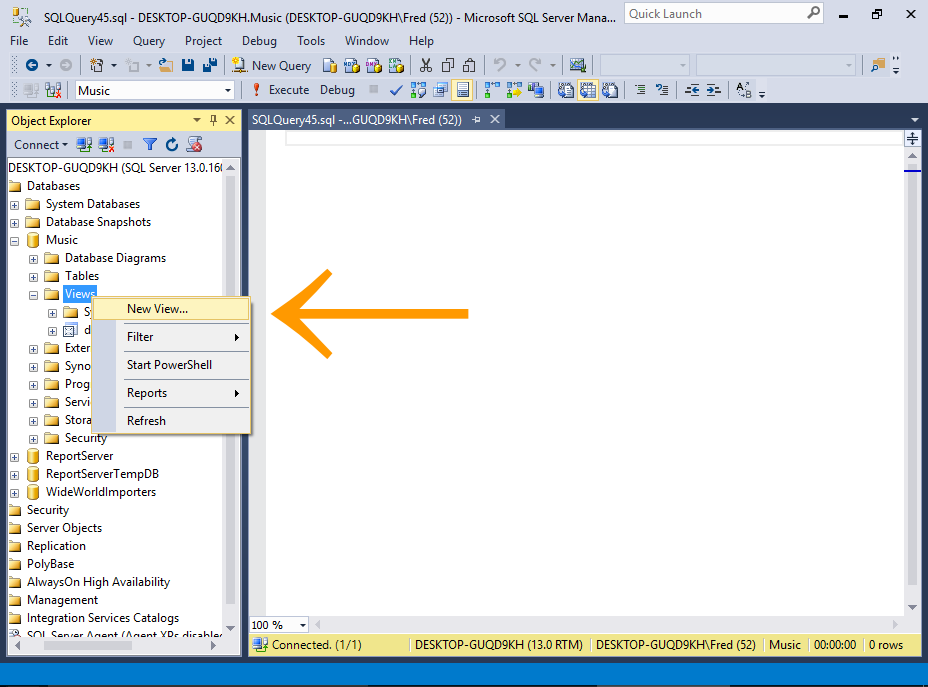Expand the Tables folder node

click(x=34, y=276)
